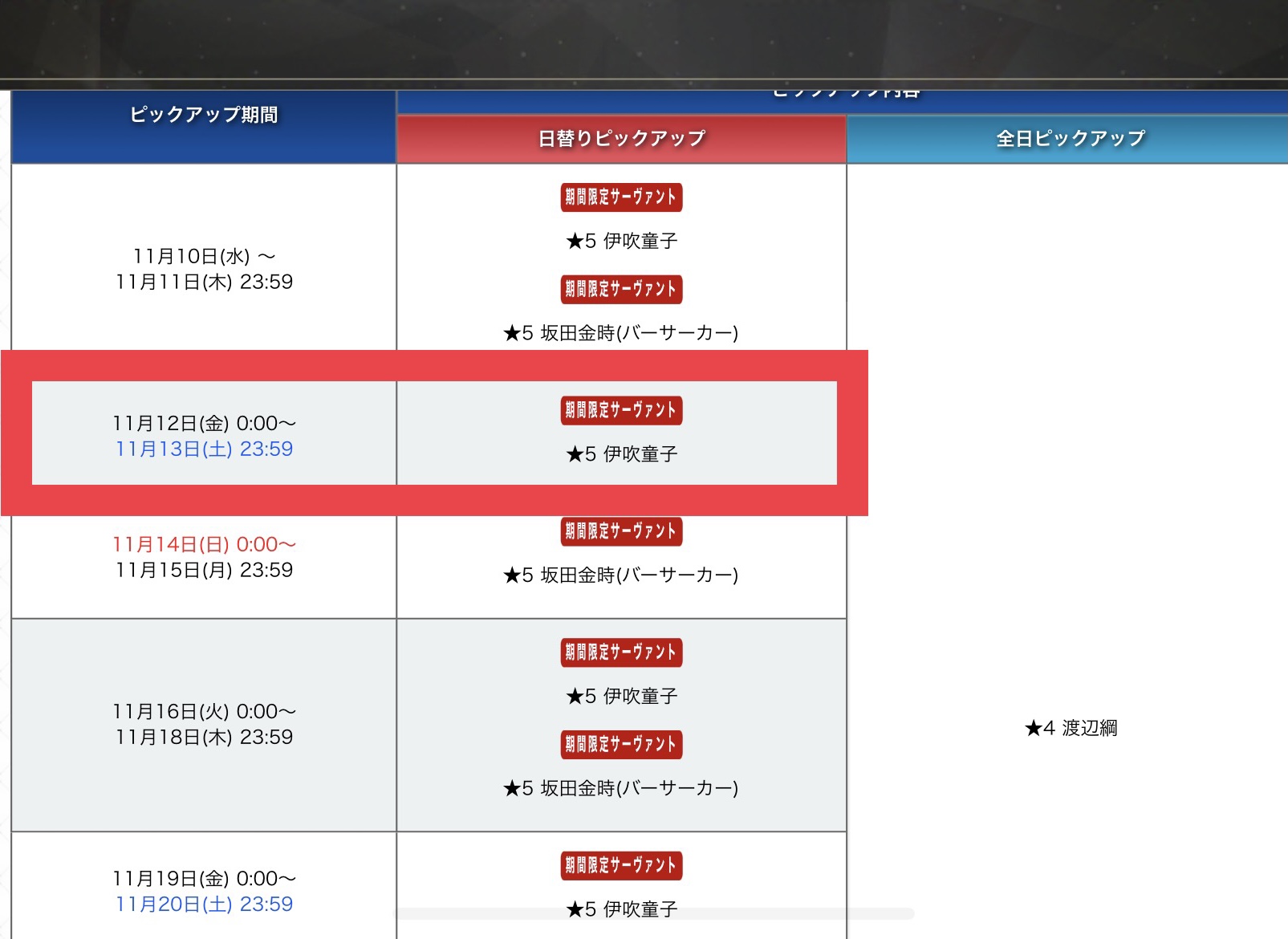The image size is (1288, 939).
Task: Click the red 11月14日(日) 0:00 date text
Action: point(204,545)
